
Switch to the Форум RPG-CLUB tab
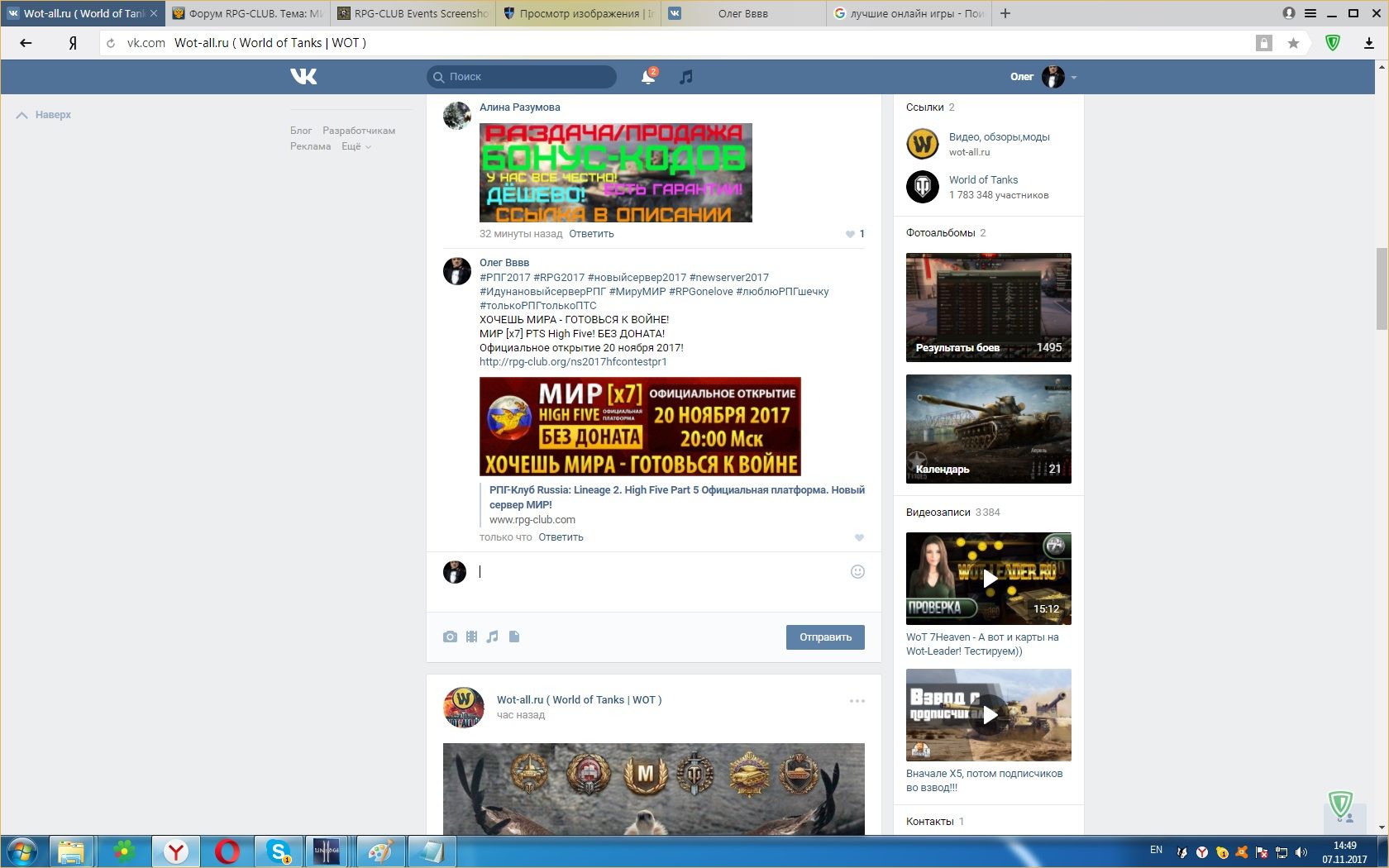pyautogui.click(x=248, y=13)
